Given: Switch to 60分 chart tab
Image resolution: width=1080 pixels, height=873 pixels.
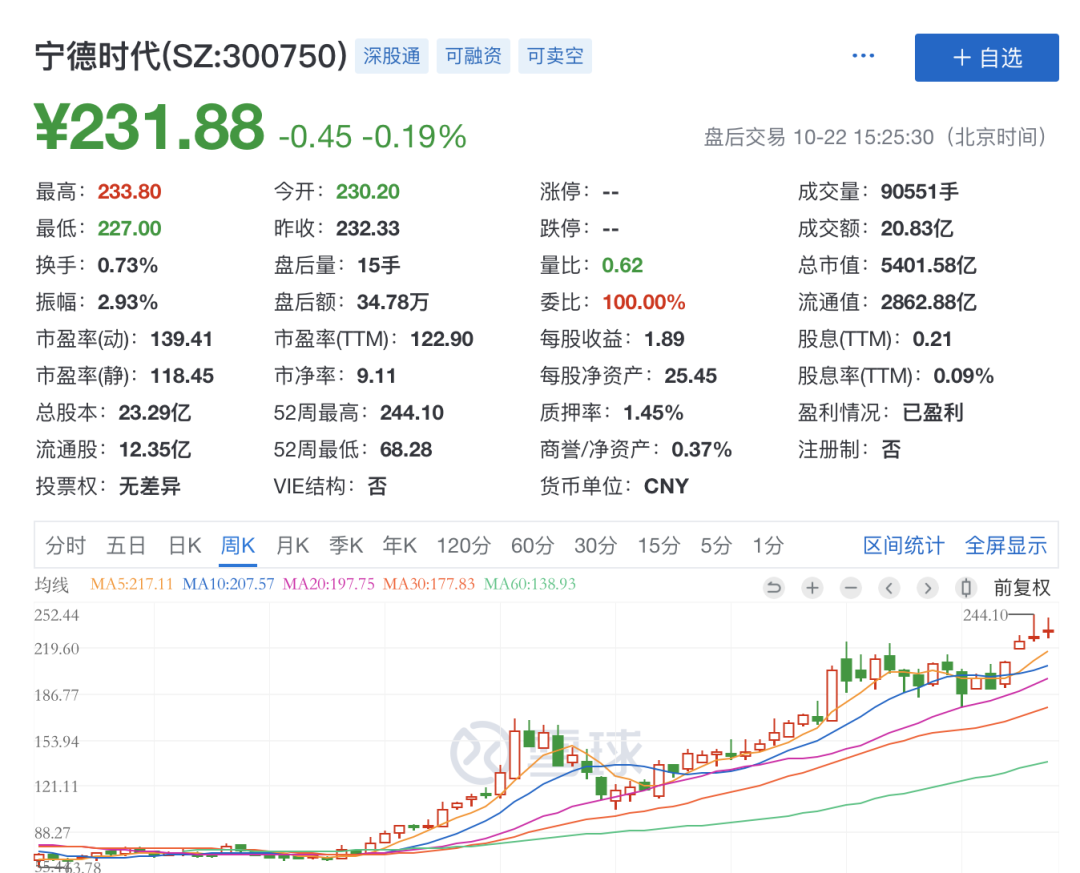Looking at the screenshot, I should tap(532, 546).
